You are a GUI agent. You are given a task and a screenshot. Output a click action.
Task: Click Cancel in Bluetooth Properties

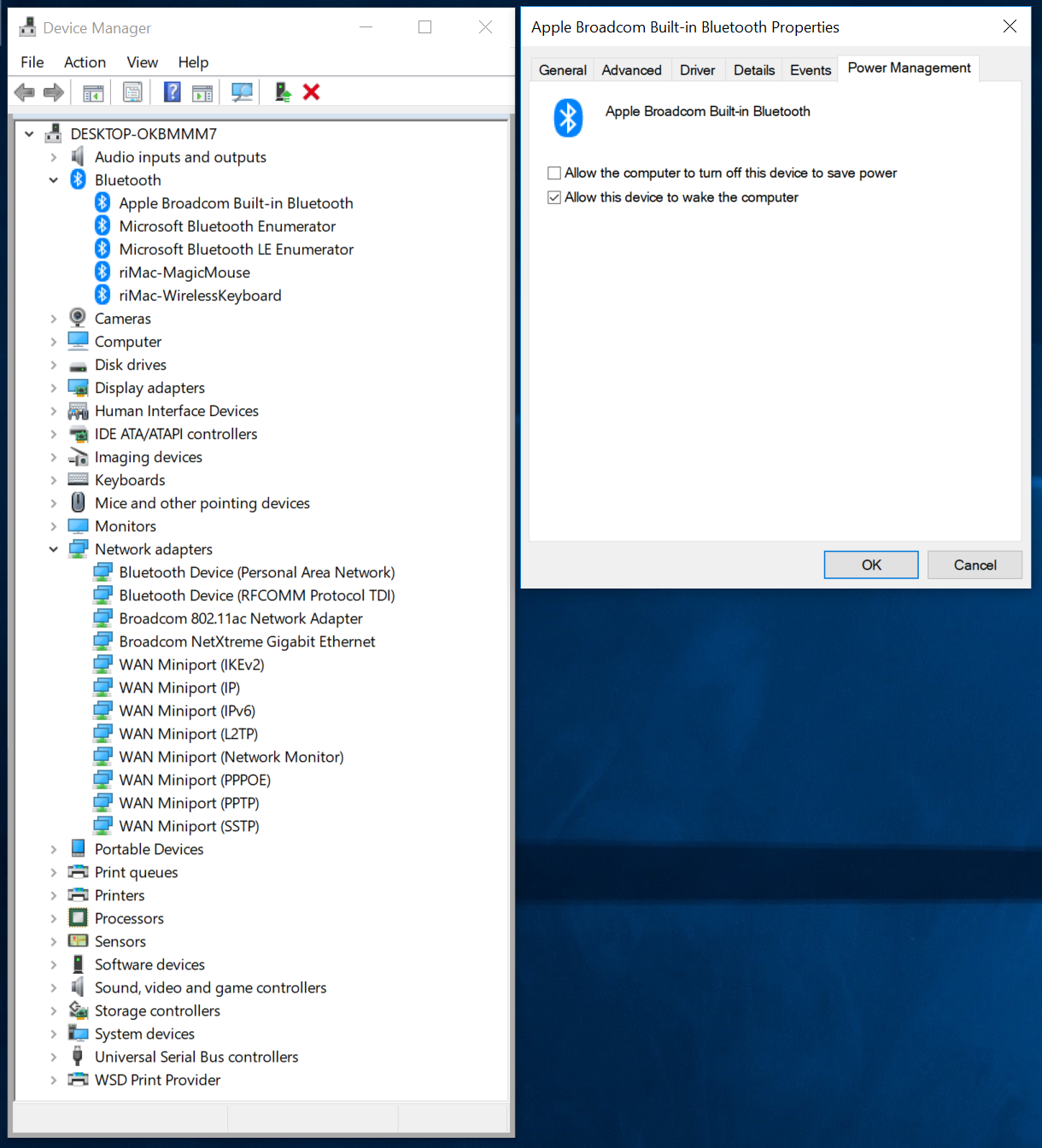[975, 565]
